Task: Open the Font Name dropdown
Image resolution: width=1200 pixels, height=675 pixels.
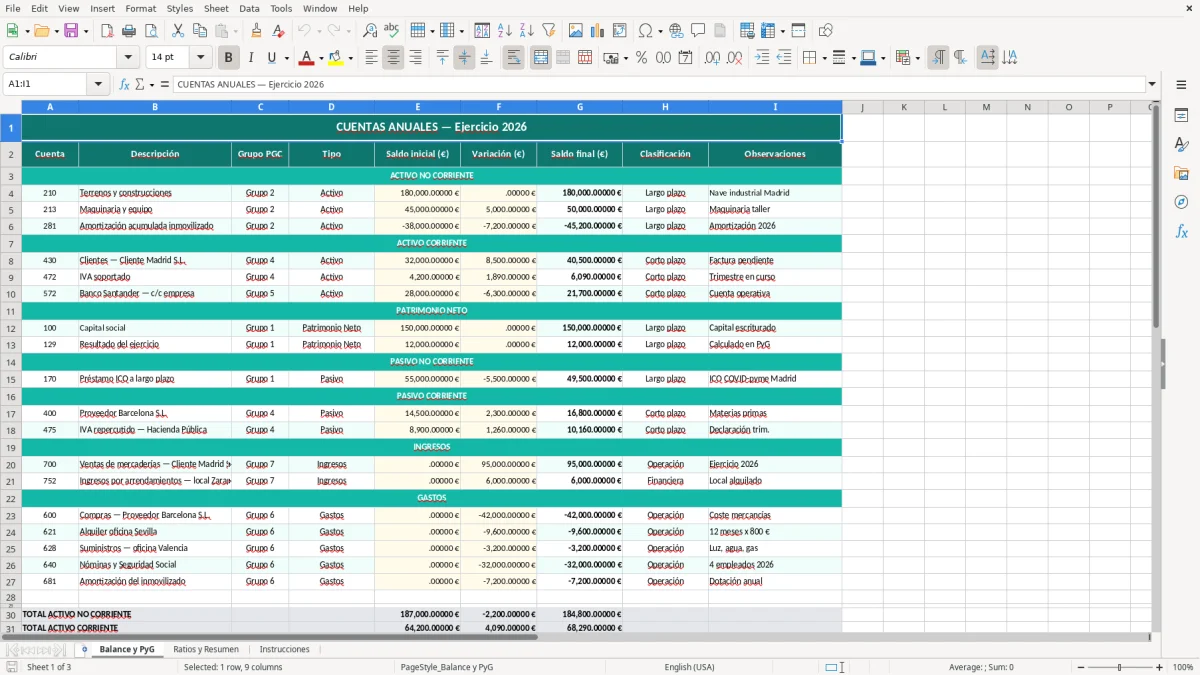Action: pyautogui.click(x=126, y=58)
